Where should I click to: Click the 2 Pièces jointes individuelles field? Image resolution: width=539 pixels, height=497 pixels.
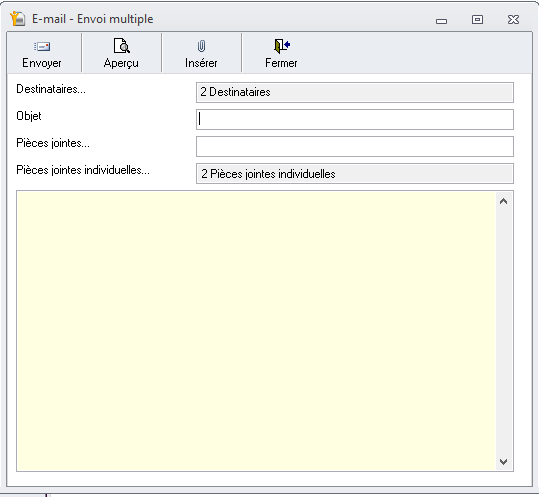355,174
